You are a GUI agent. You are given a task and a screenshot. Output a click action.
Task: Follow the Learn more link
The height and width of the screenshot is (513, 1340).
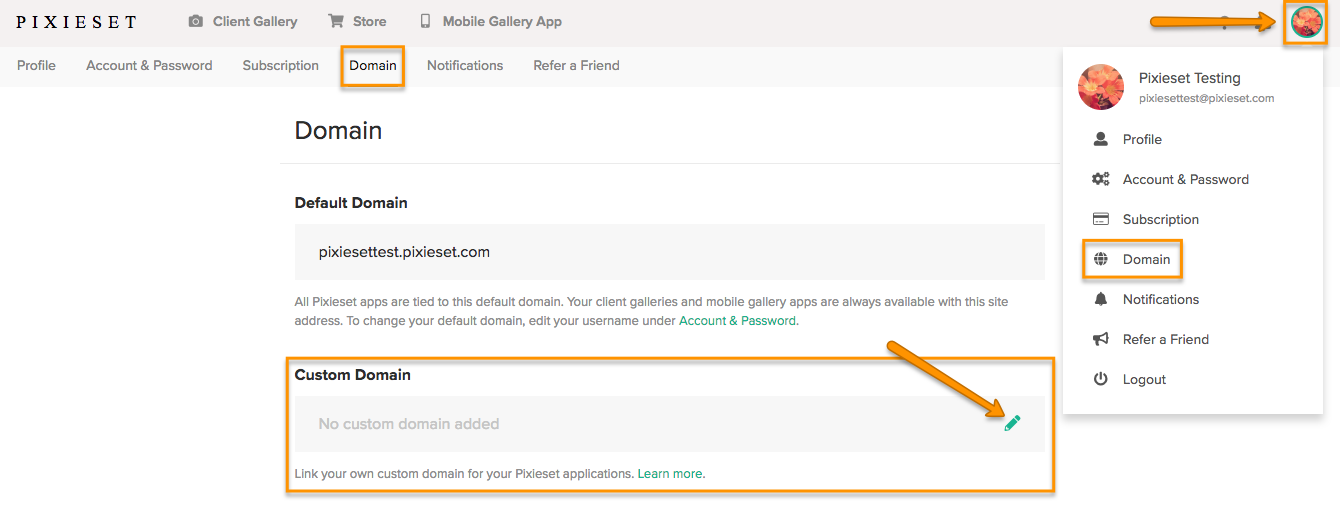click(x=671, y=474)
